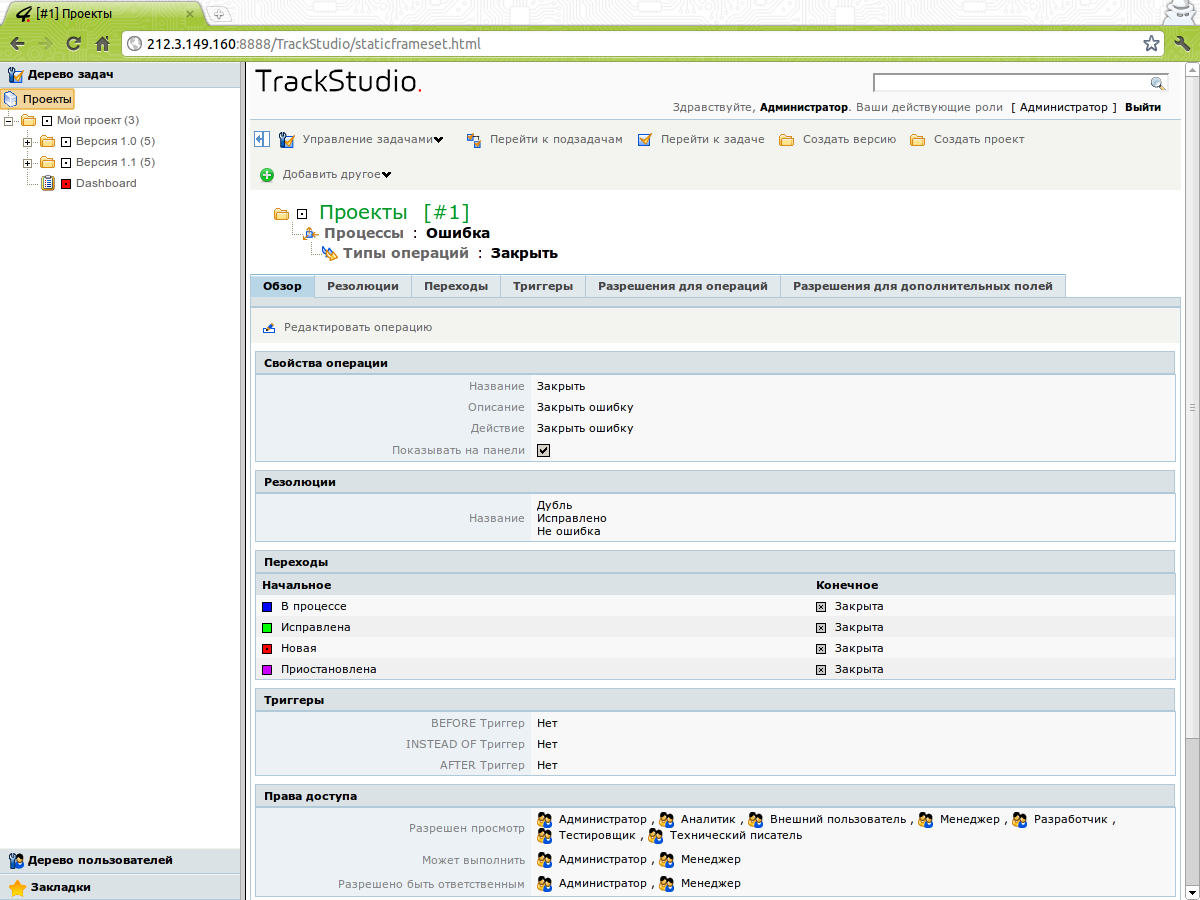1200x900 pixels.
Task: Click the pencil icon for Редактировать операцию
Action: tap(269, 328)
